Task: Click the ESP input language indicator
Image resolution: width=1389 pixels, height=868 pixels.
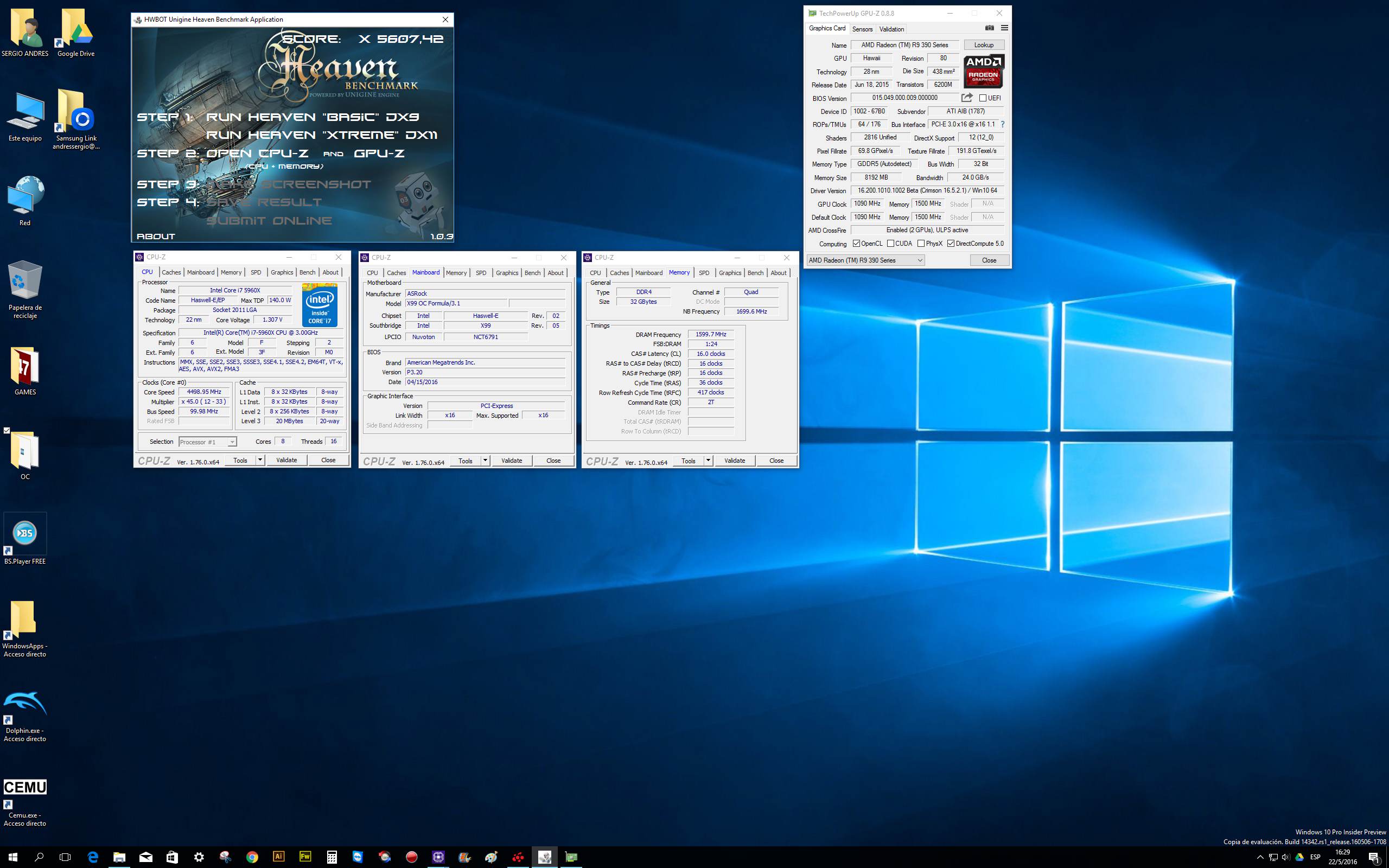Action: click(1315, 857)
